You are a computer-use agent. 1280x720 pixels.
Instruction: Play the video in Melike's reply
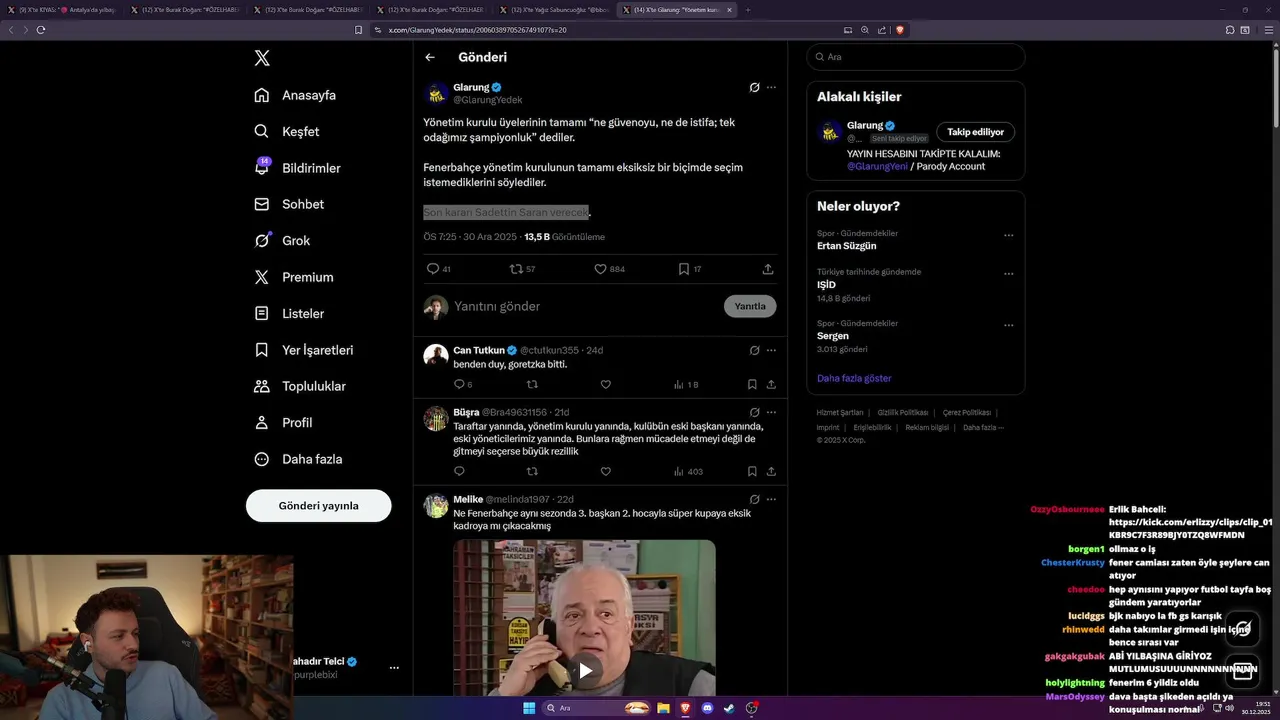pos(585,670)
